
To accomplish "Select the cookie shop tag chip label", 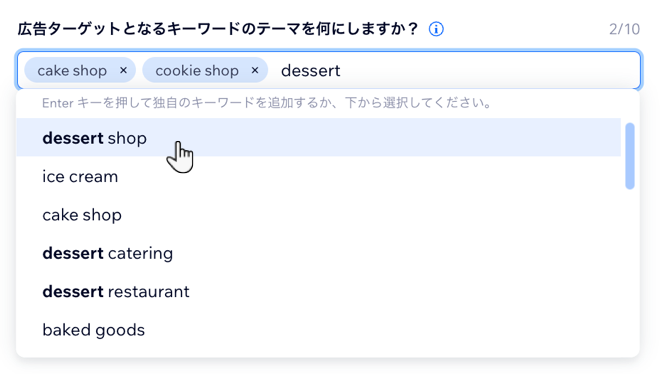I will [197, 71].
